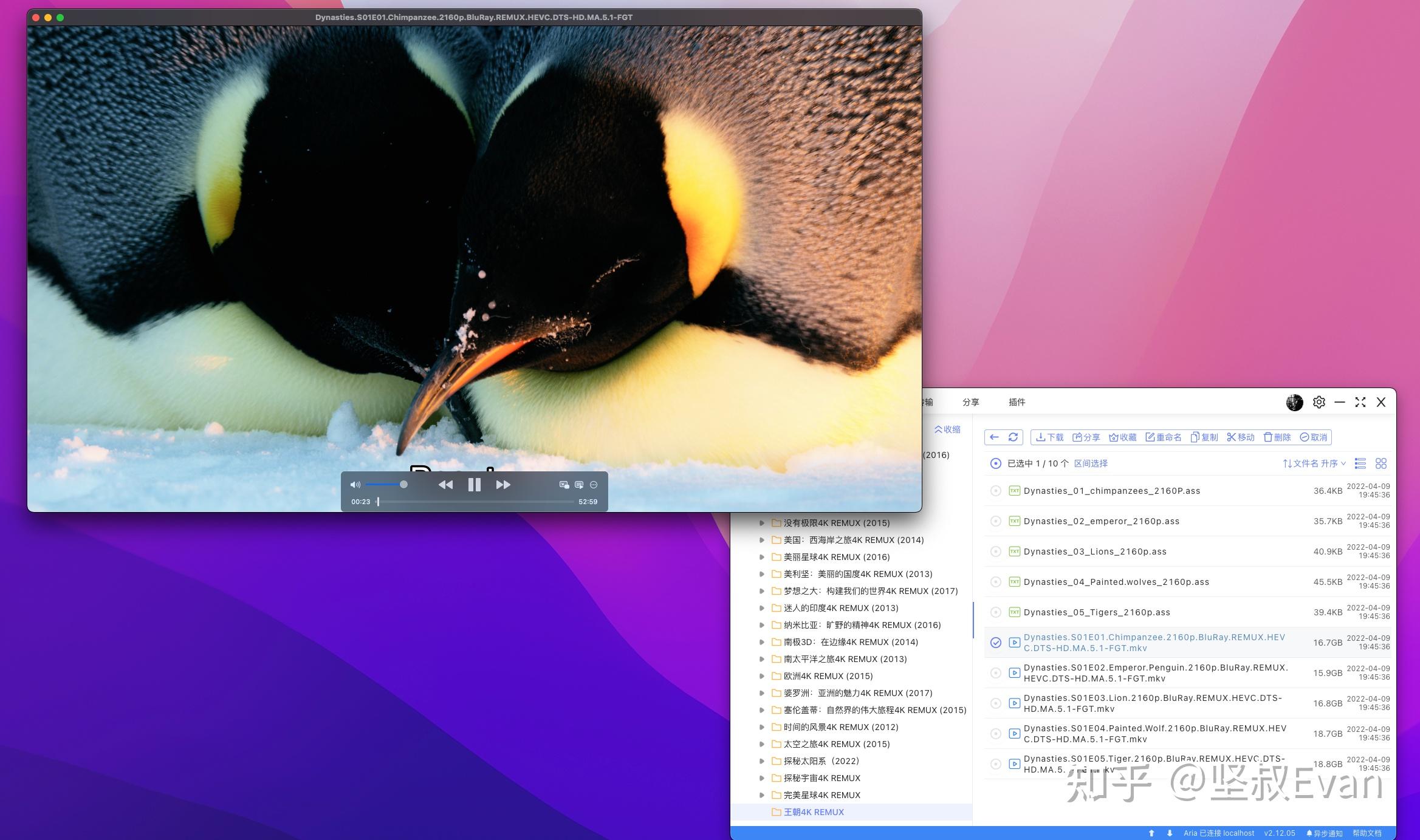Viewport: 1420px width, 840px height.
Task: Open the 分享 tab in top navigation
Action: pyautogui.click(x=970, y=402)
